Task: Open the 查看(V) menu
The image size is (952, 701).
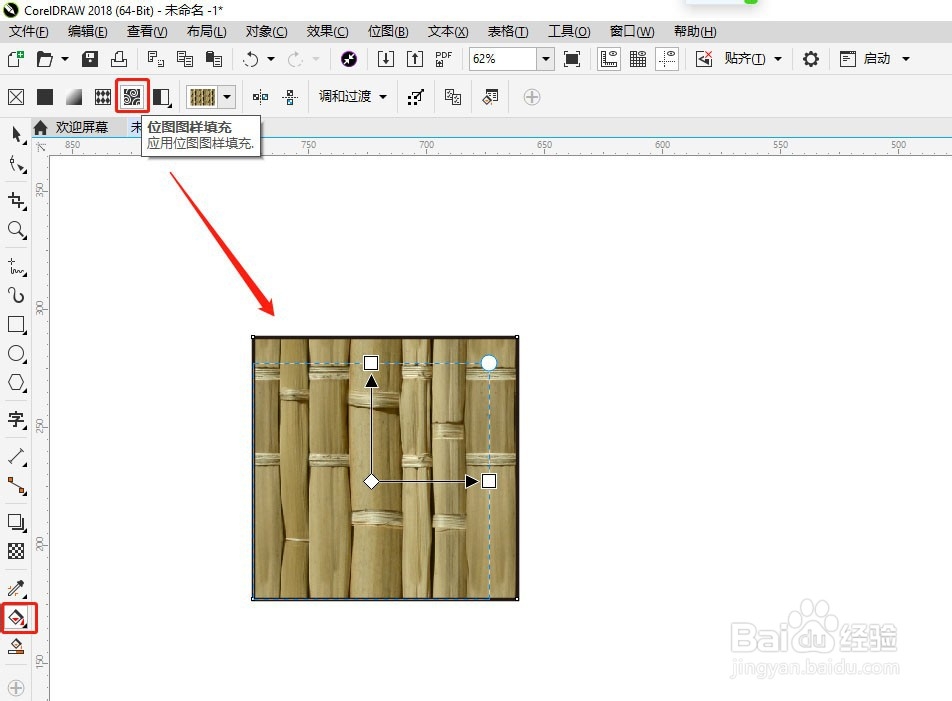Action: (x=147, y=32)
